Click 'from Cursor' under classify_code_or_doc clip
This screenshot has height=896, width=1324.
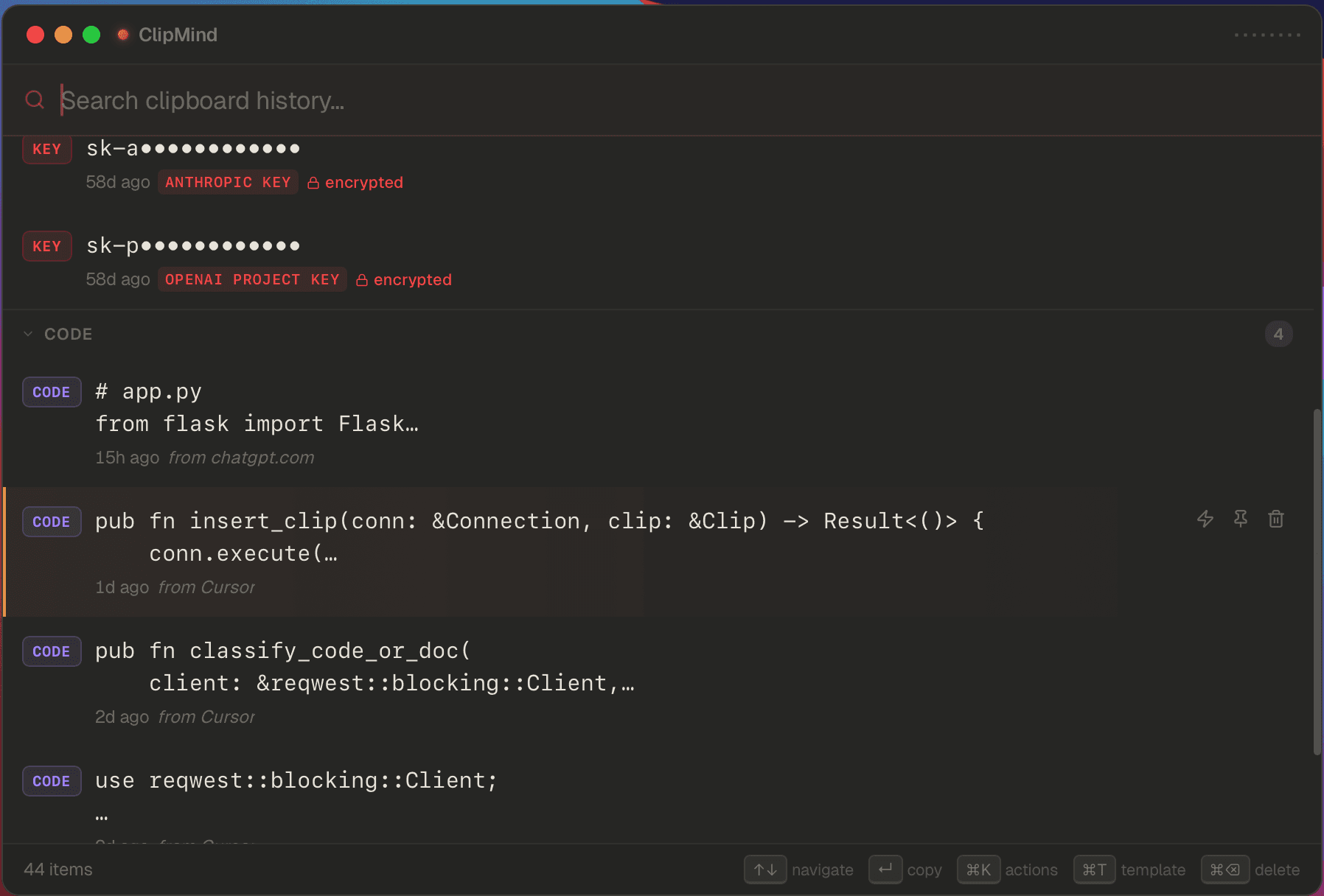[x=206, y=717]
